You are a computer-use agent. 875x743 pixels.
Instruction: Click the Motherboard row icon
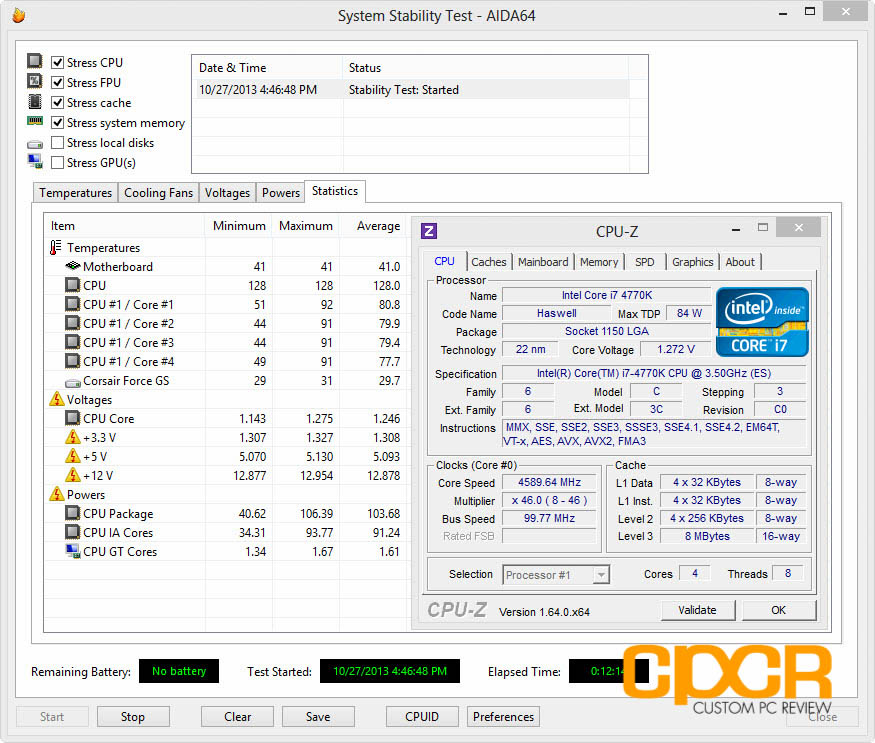click(73, 266)
